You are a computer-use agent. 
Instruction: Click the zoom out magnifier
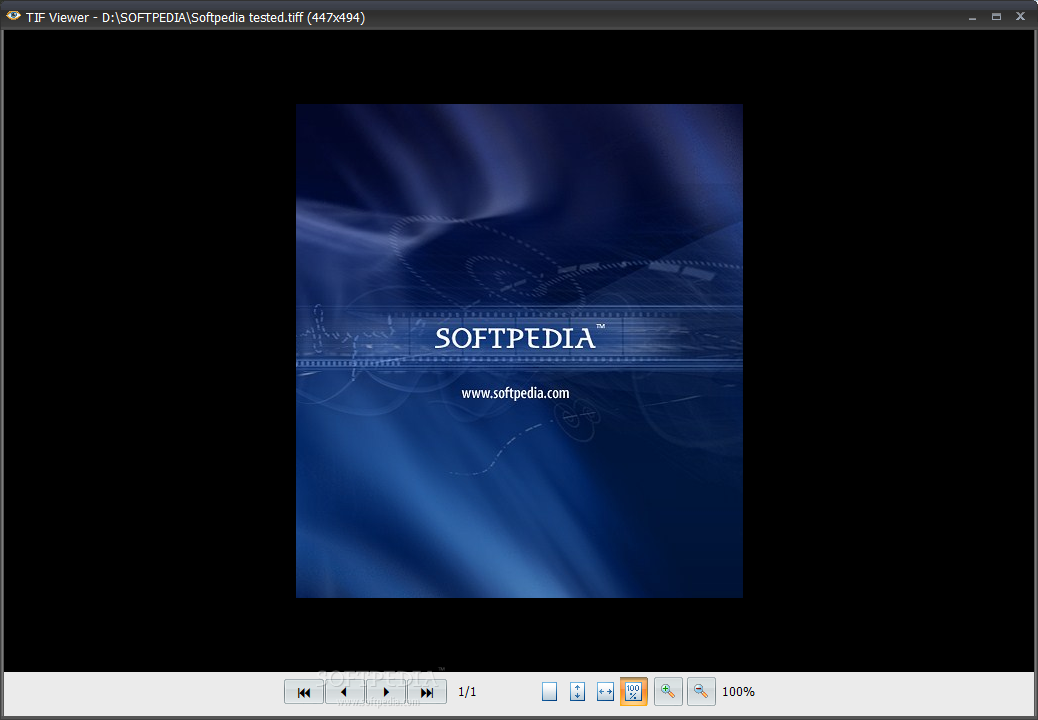click(x=701, y=692)
